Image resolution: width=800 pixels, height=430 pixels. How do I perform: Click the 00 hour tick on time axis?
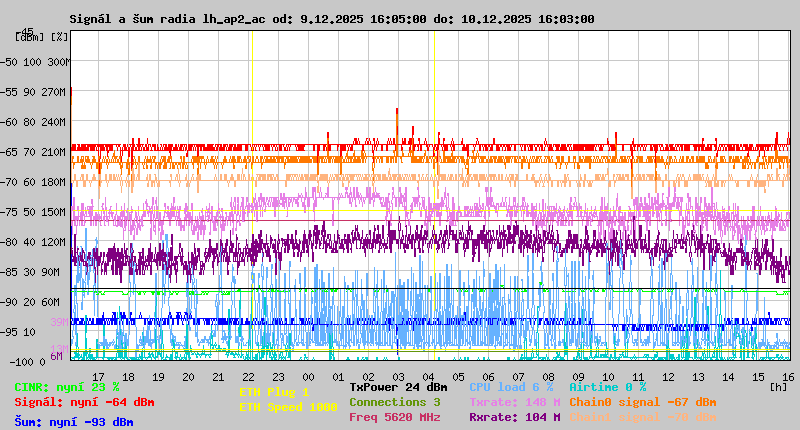point(309,377)
